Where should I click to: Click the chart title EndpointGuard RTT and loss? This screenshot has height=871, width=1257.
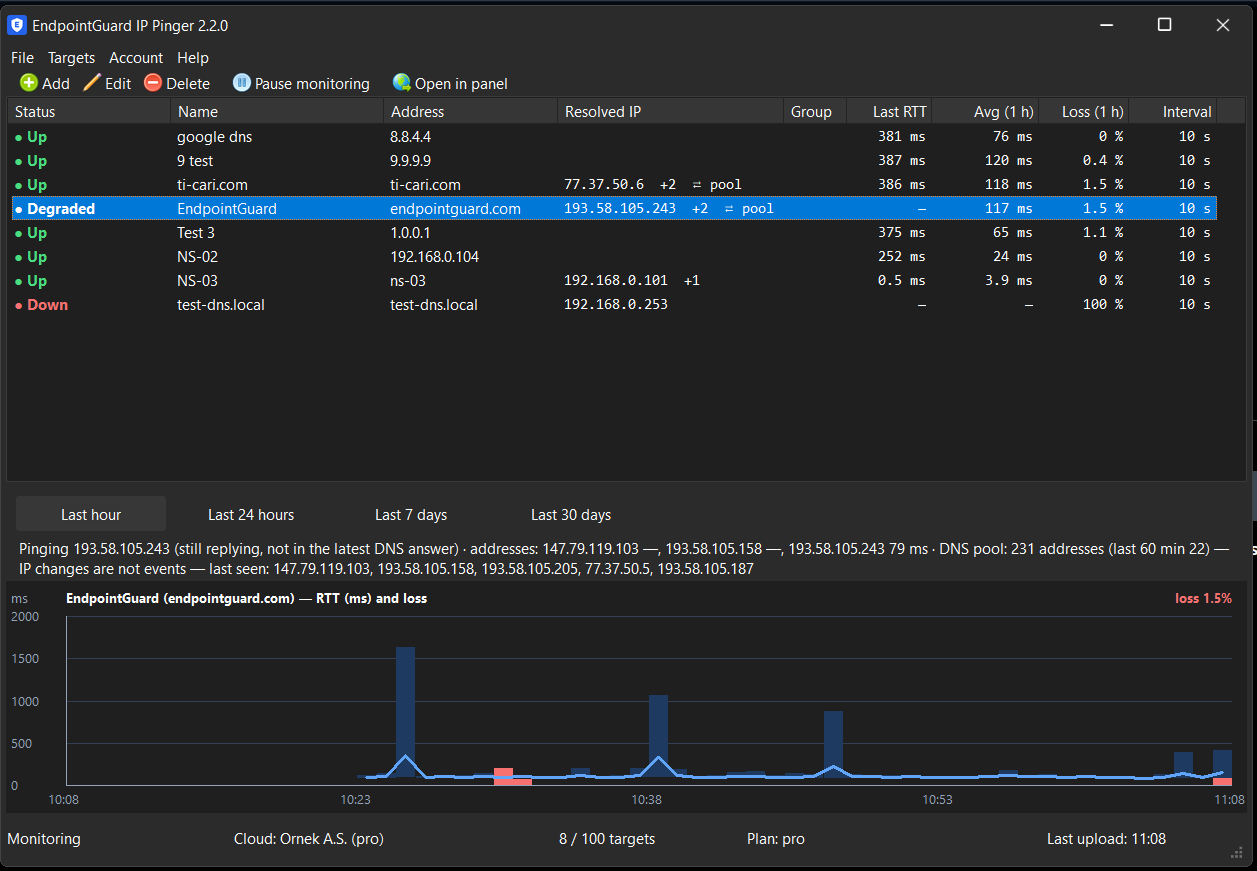[x=246, y=599]
